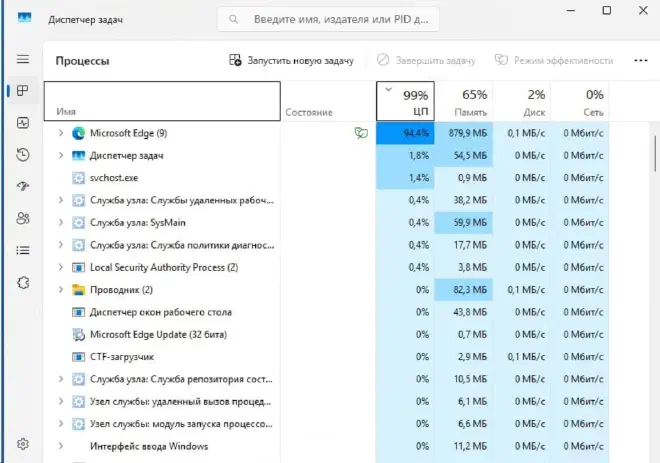Expand the Диспетчер задач process group
Screen dimensions: 660x463
pyautogui.click(x=61, y=155)
